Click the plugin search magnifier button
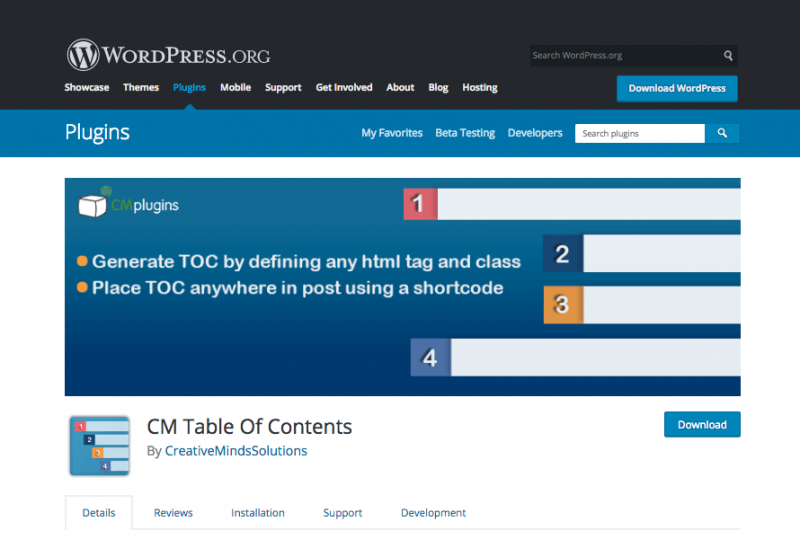The image size is (800, 548). pos(722,133)
